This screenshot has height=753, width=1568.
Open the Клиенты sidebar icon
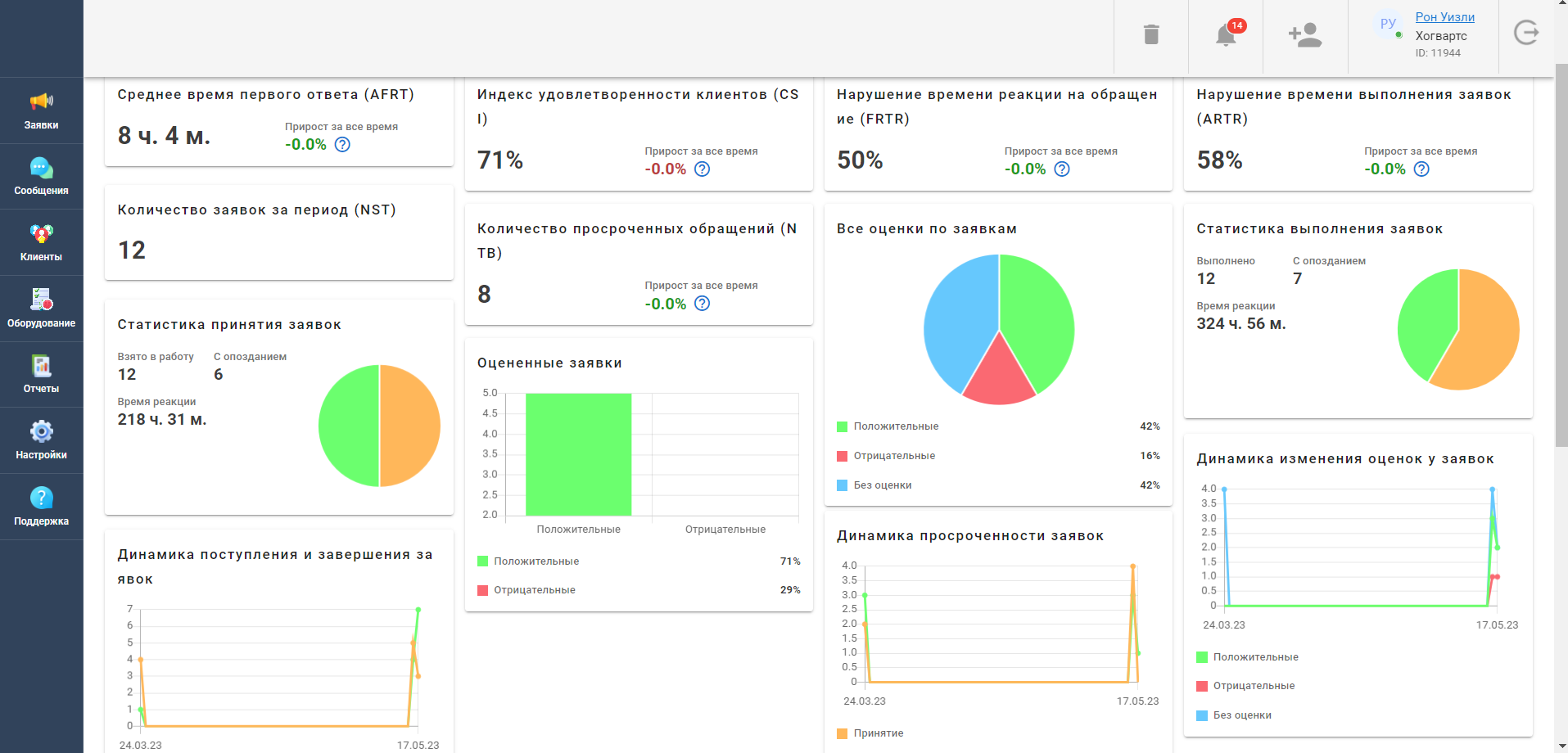41,234
